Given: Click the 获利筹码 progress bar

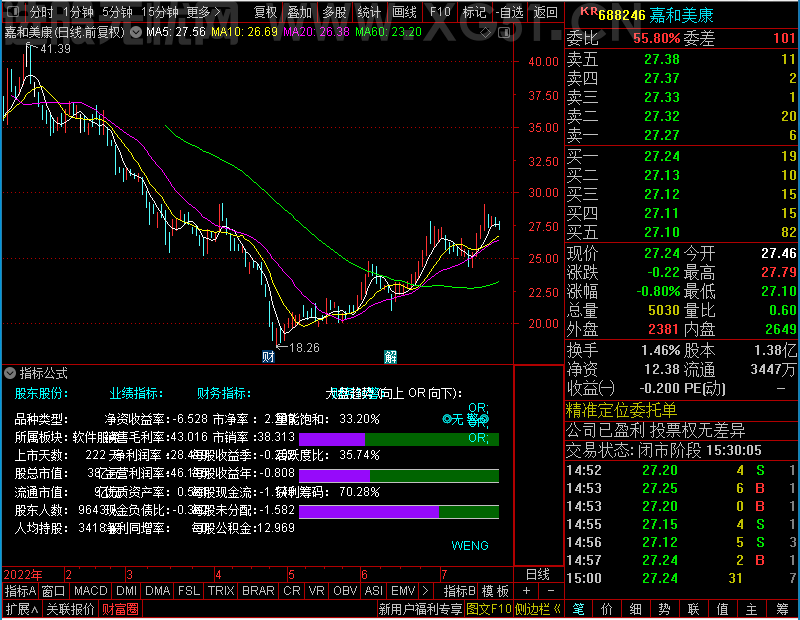Looking at the screenshot, I should [x=399, y=512].
